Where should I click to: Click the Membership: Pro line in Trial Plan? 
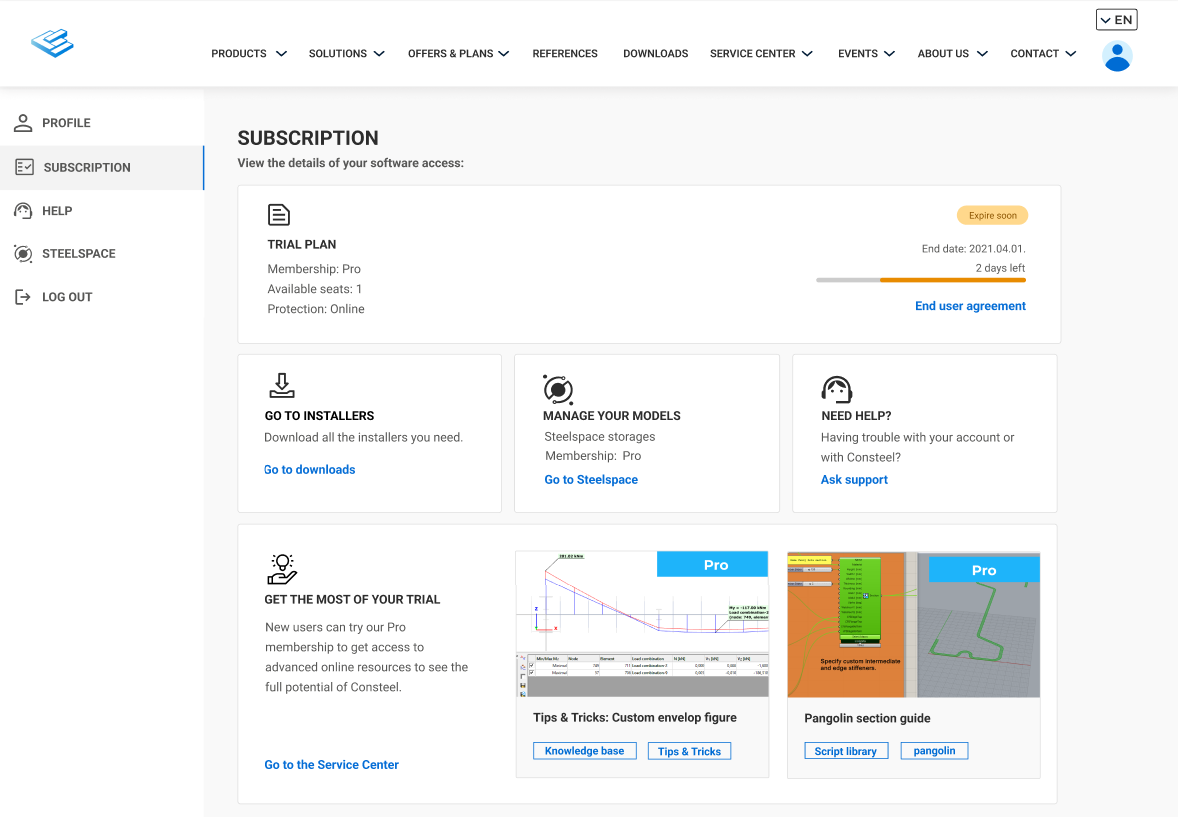[314, 269]
